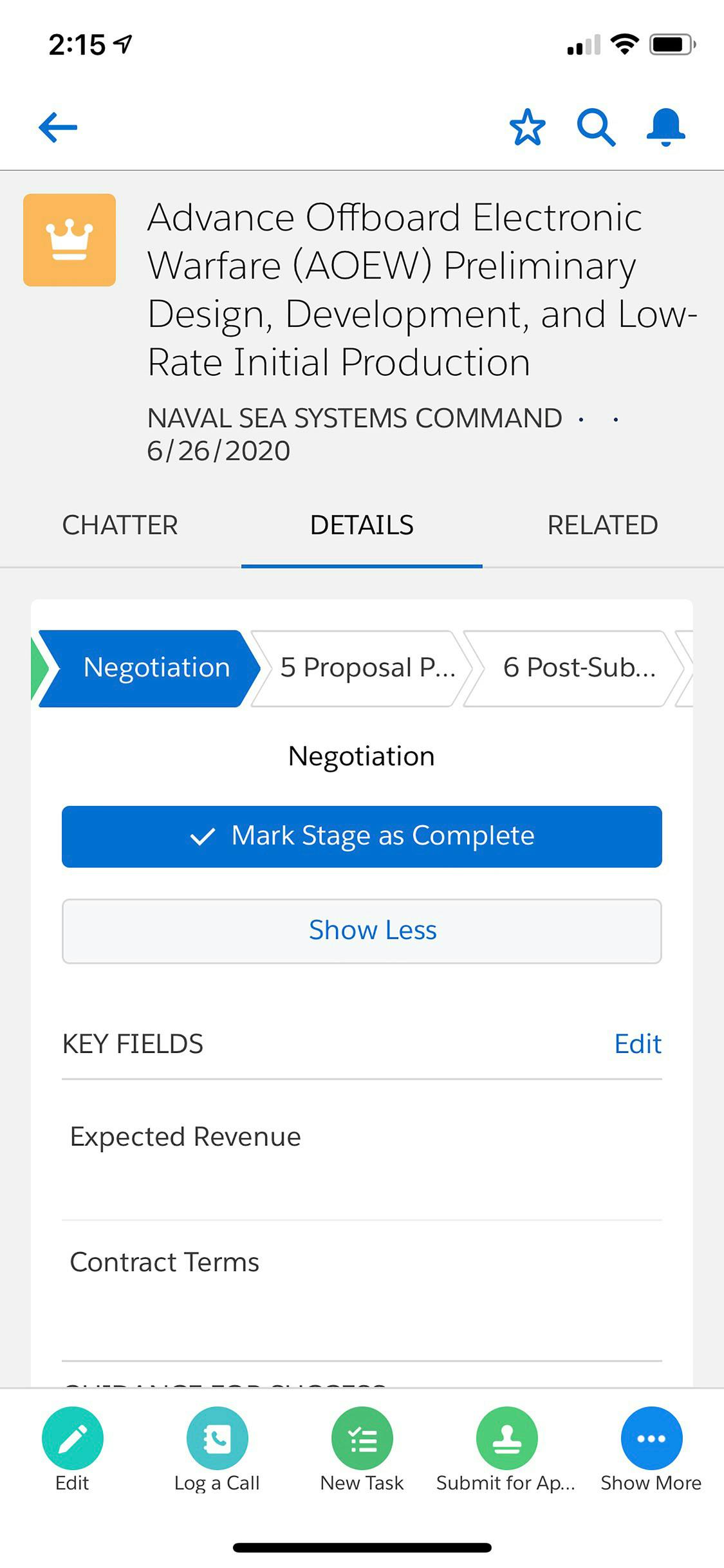Tap the back arrow icon
Screen dimensions: 724x1568
pyautogui.click(x=58, y=127)
